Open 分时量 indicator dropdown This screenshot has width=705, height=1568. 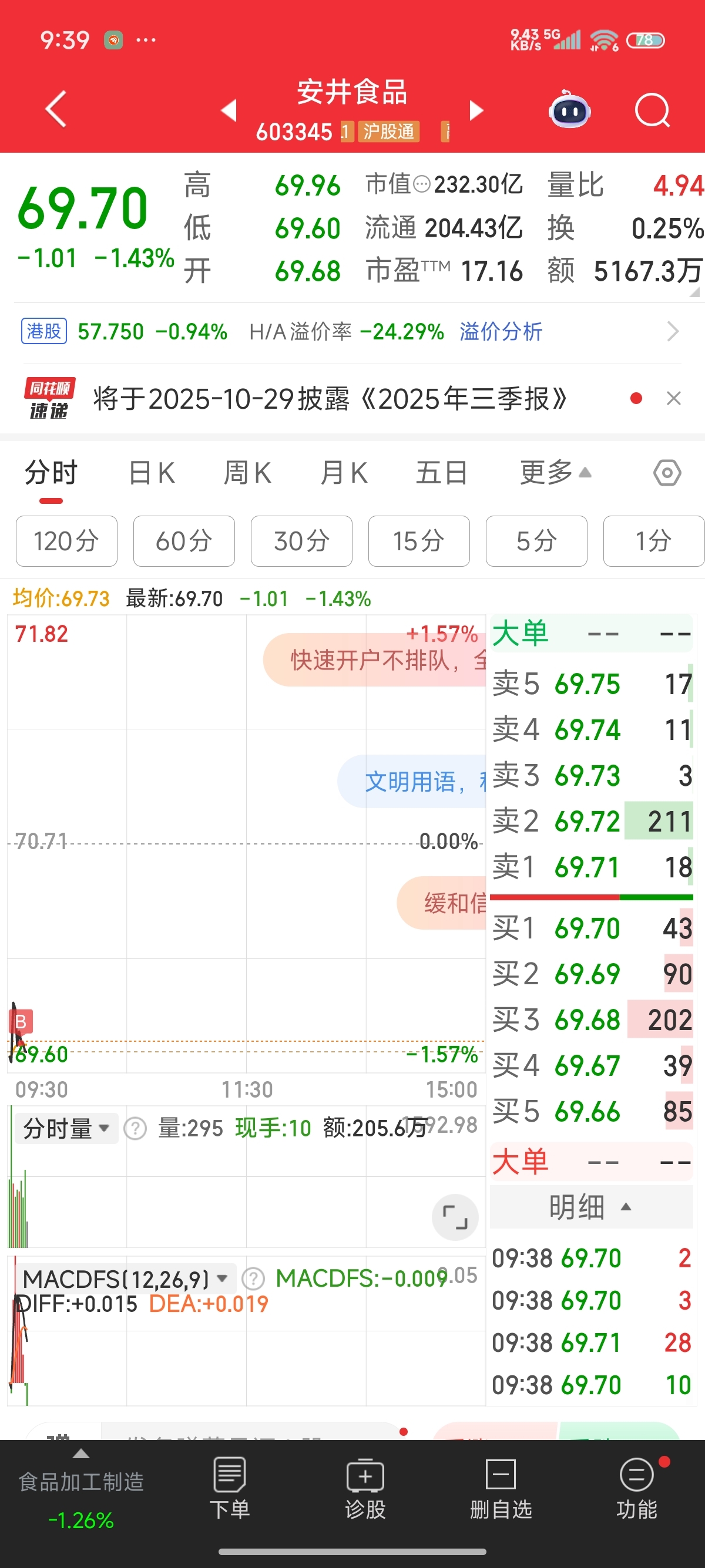66,1128
